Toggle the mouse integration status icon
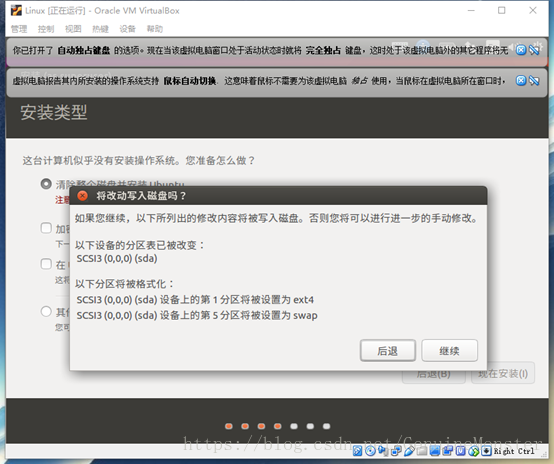The image size is (554, 464). (x=473, y=451)
